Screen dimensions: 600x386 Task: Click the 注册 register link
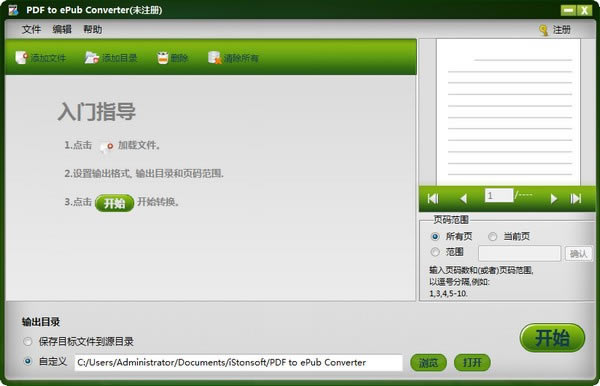(x=561, y=30)
